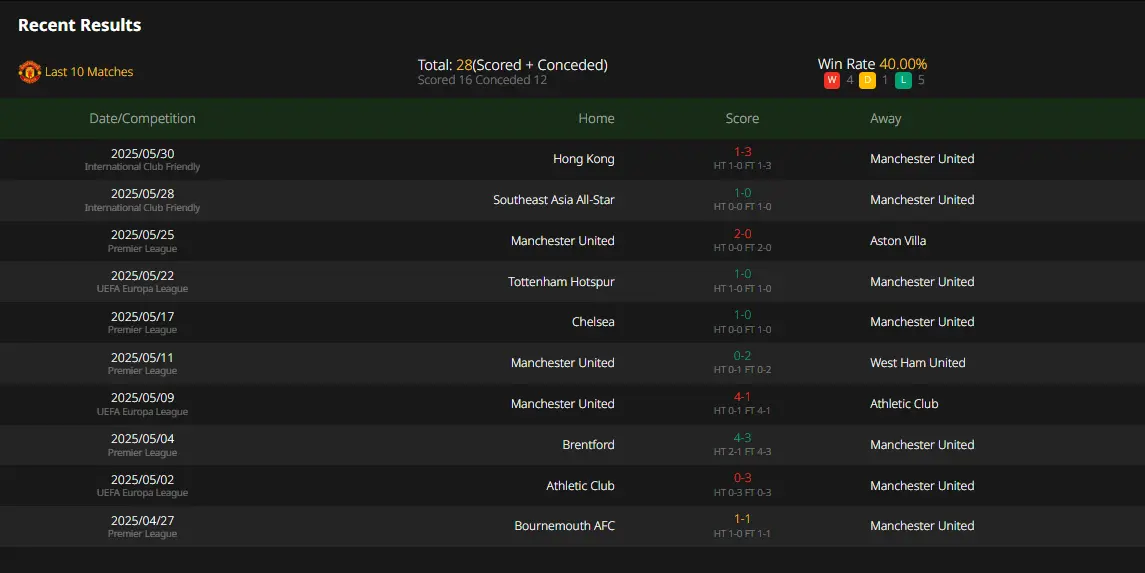Open the Hong Kong 1-3 score
Viewport: 1145px width, 573px height.
coord(743,152)
